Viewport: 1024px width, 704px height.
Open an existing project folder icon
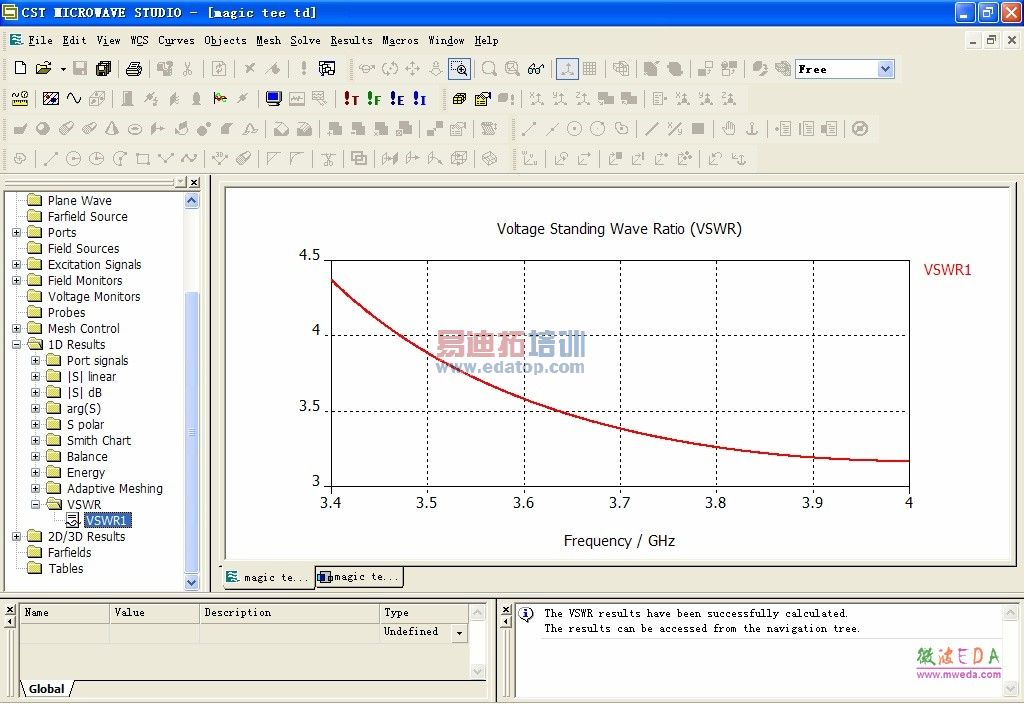pyautogui.click(x=43, y=68)
